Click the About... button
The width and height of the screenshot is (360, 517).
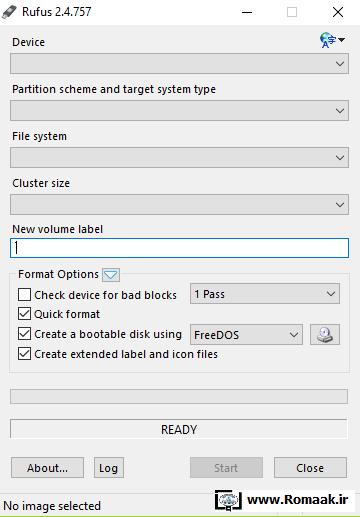point(47,468)
